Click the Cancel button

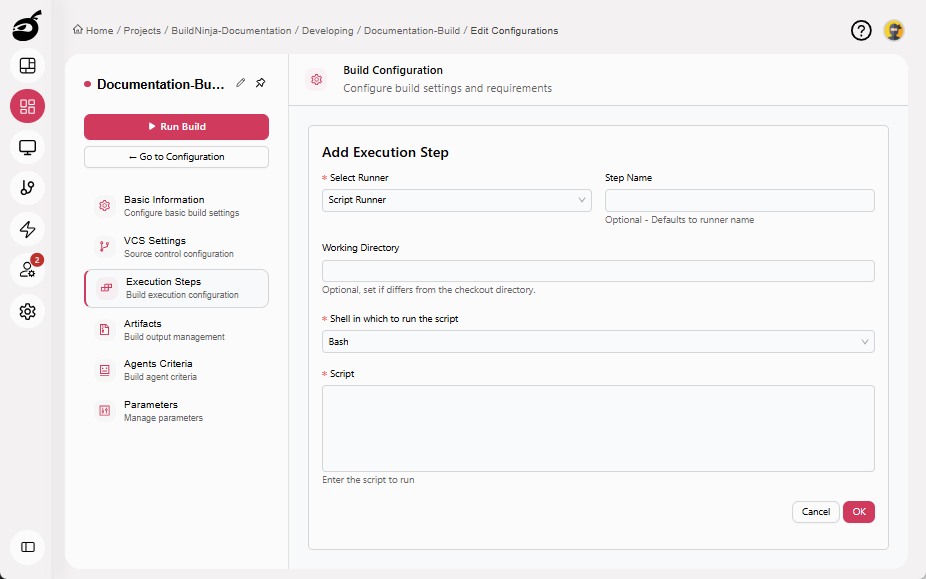point(816,512)
